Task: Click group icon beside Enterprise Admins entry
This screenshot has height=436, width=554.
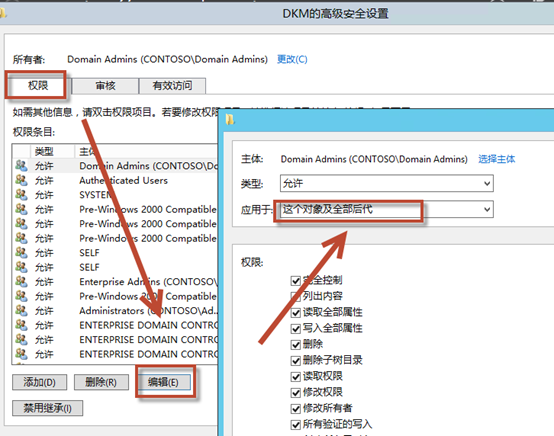Action: [x=21, y=282]
